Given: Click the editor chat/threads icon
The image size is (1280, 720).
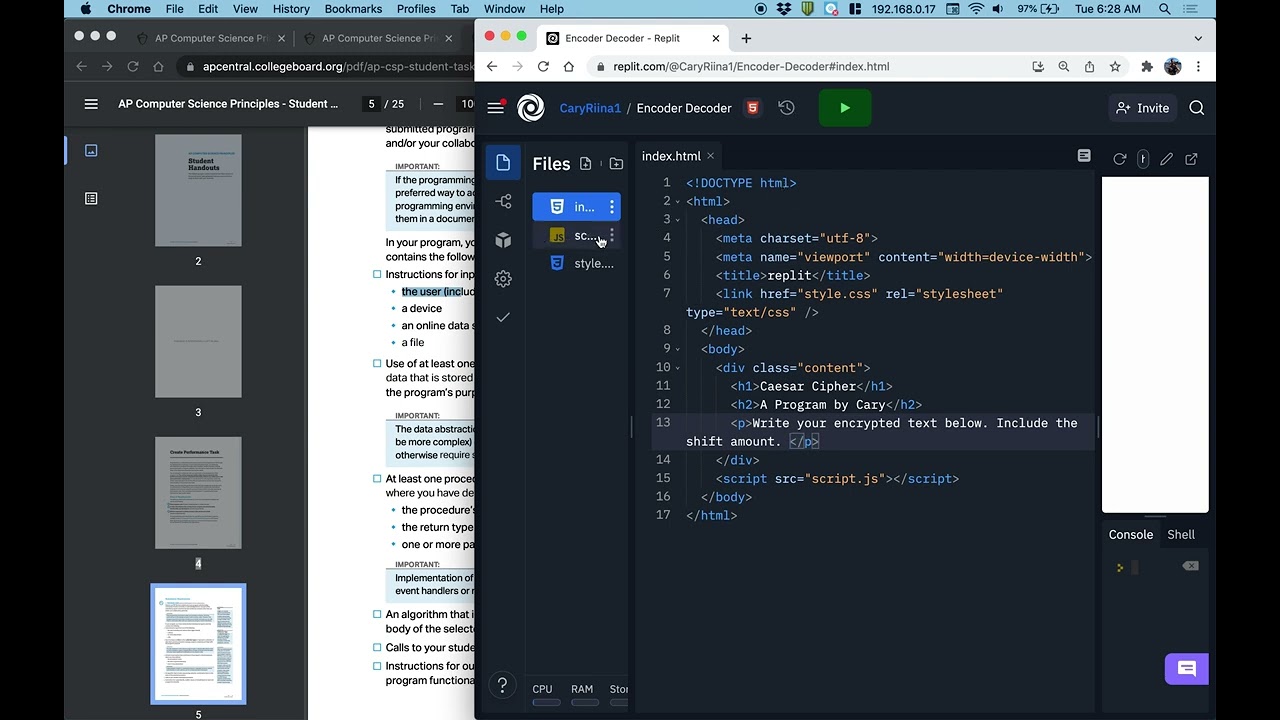Looking at the screenshot, I should pos(1084,156).
